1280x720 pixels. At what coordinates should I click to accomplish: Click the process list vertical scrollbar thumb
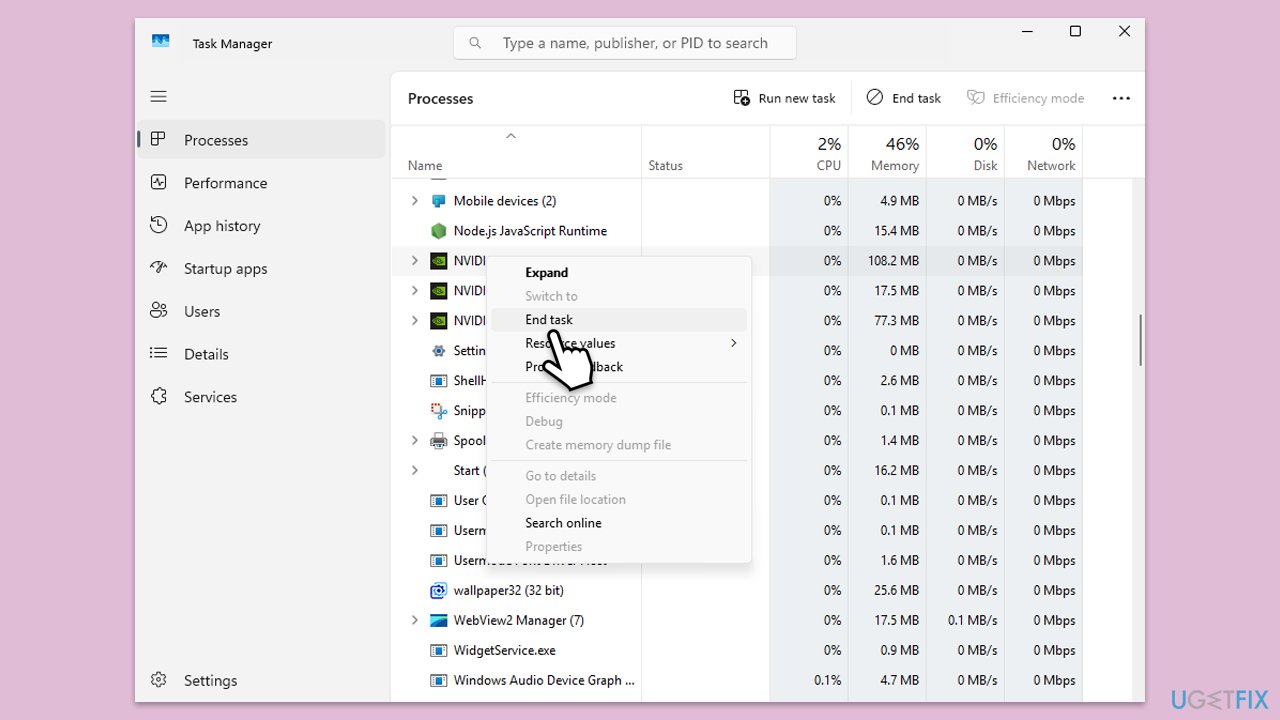click(1139, 340)
